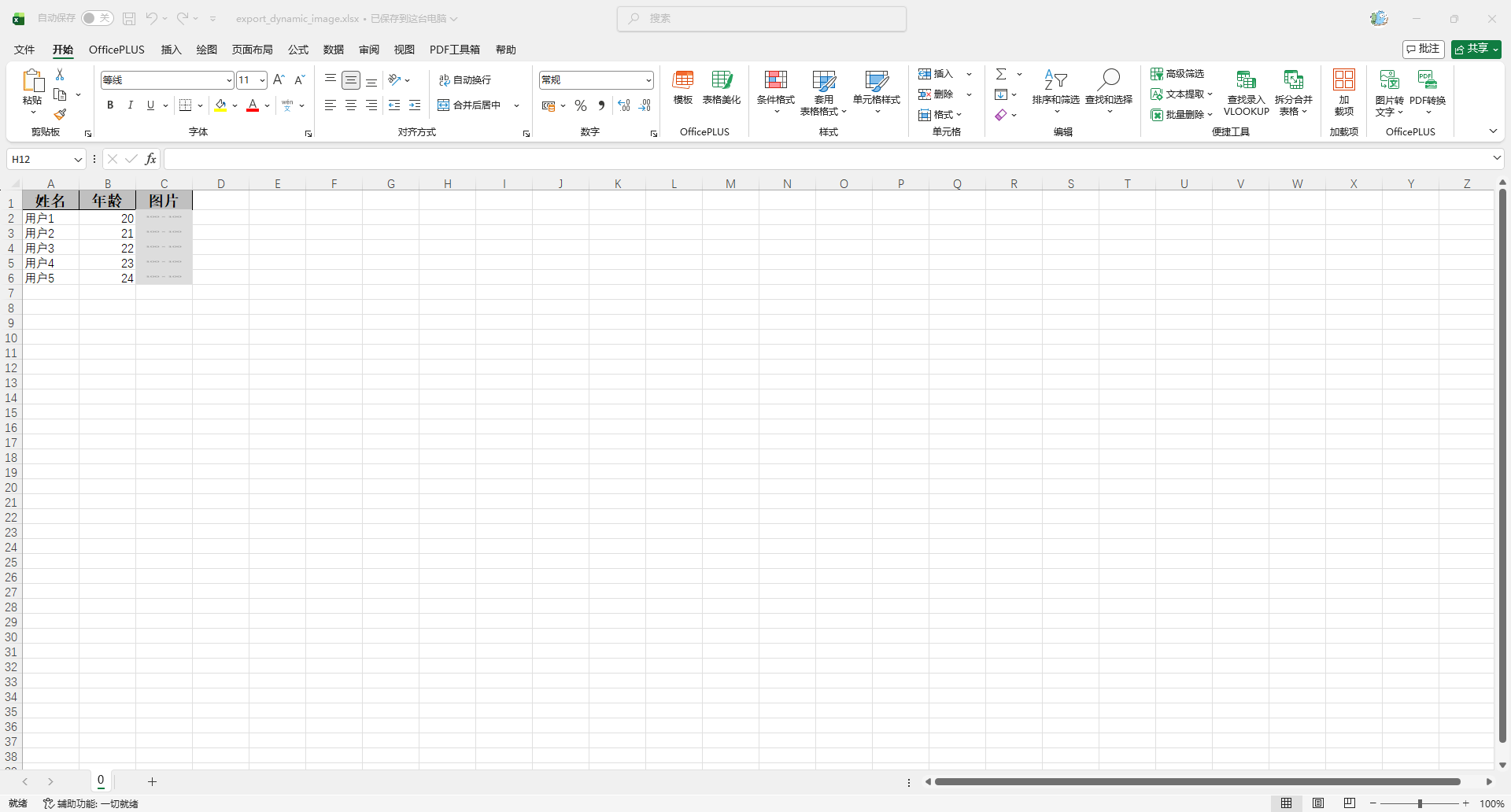
Task: Open the Insert ribbon tab
Action: tap(171, 50)
